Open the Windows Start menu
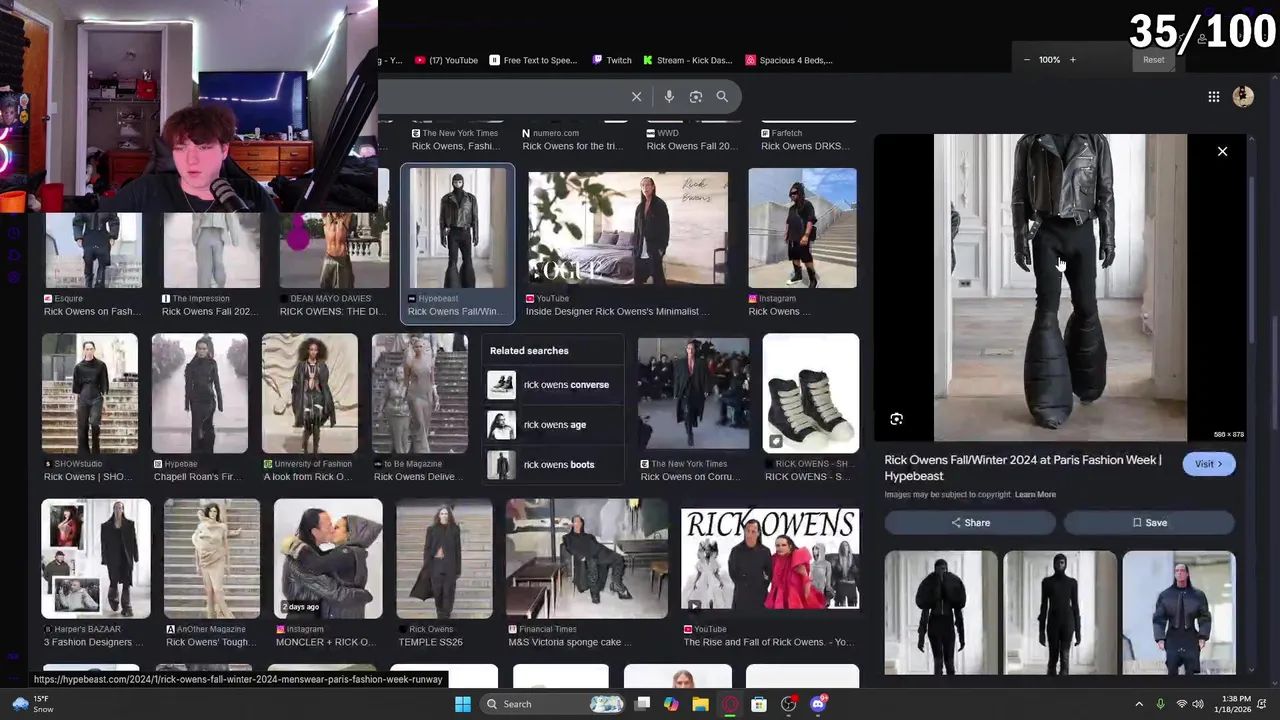1280x720 pixels. tap(462, 704)
